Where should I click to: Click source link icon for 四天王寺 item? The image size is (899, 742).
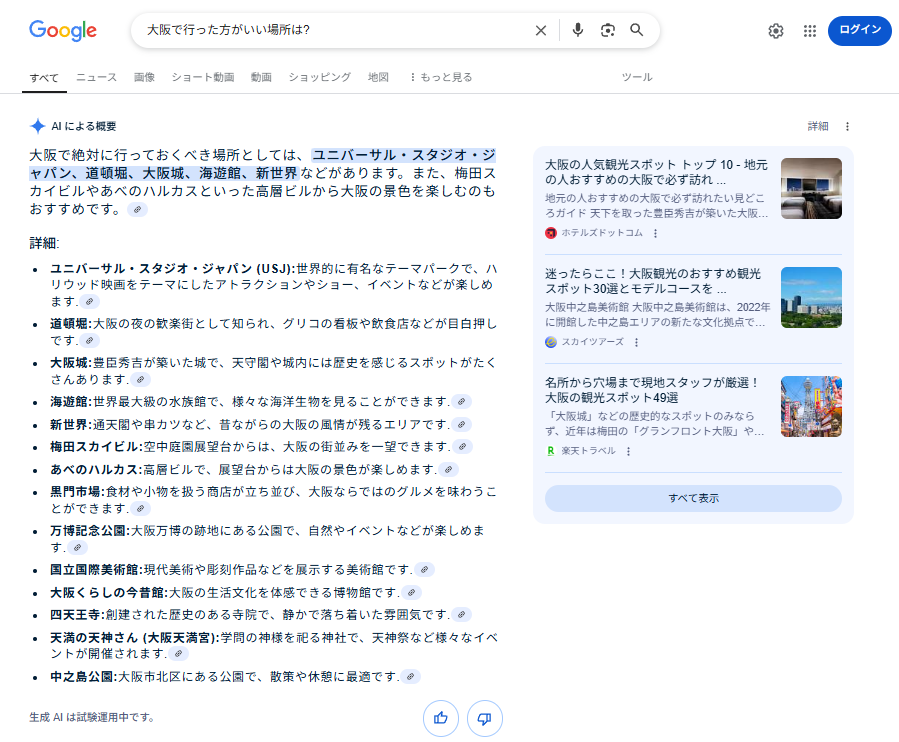(x=462, y=615)
